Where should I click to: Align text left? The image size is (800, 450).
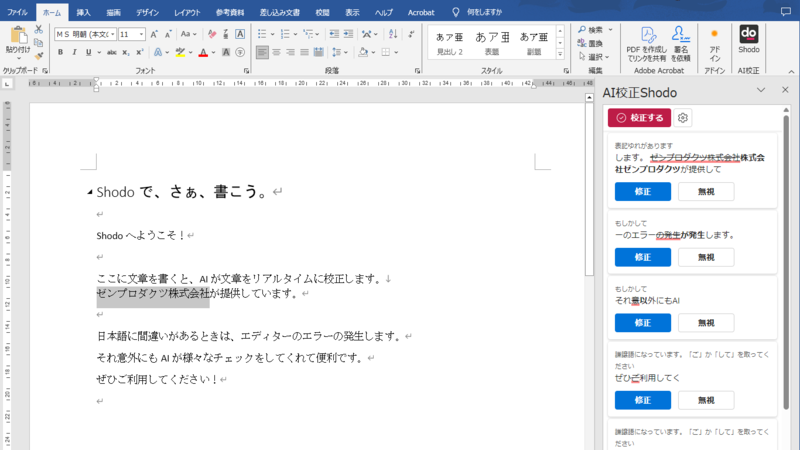coord(262,52)
